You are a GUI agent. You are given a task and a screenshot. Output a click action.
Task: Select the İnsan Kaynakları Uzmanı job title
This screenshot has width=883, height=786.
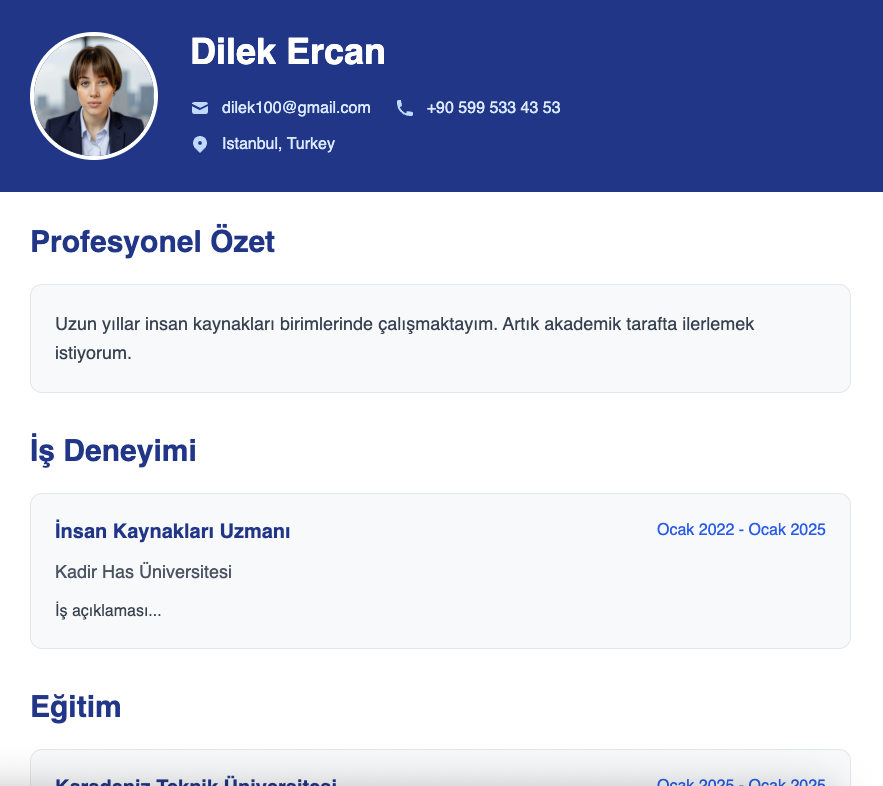click(173, 531)
